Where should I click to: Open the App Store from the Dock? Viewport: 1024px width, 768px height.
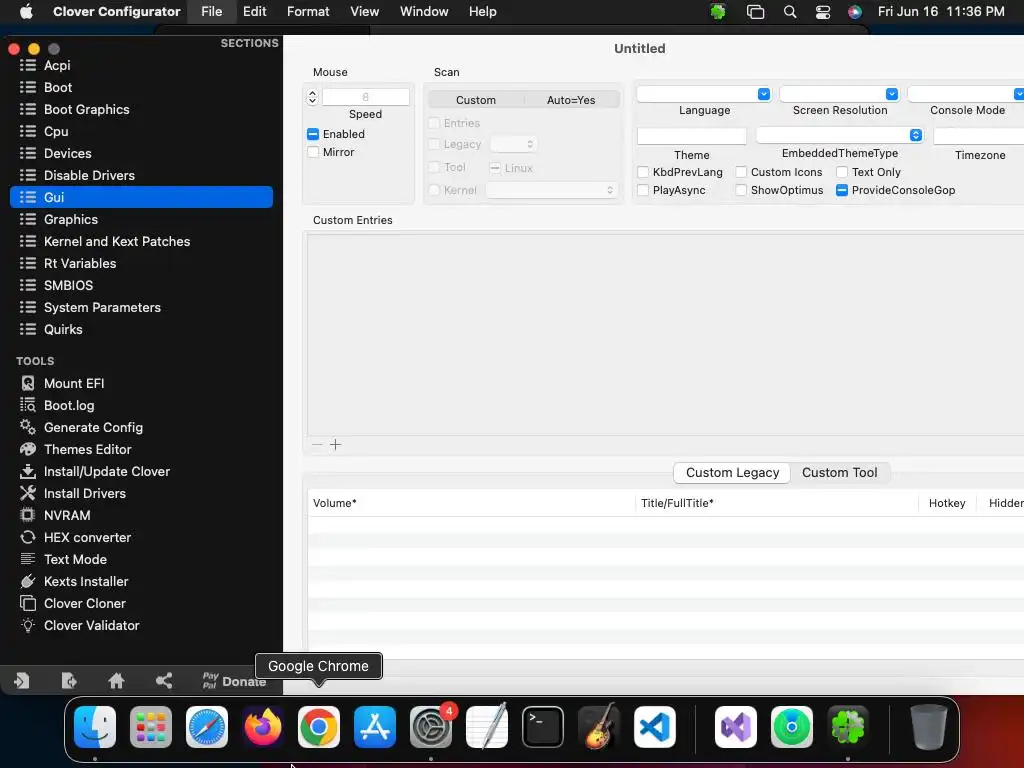tap(375, 727)
